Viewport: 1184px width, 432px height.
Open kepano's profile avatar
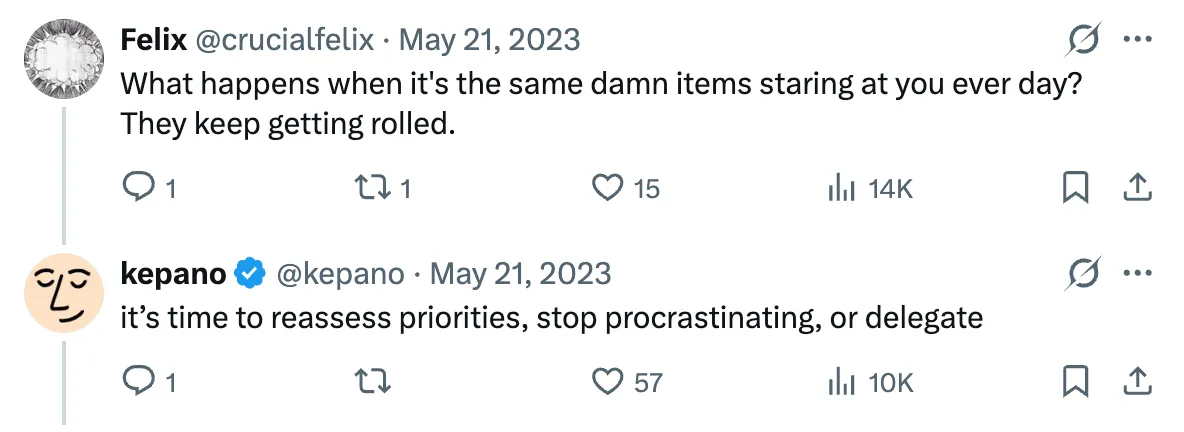click(x=63, y=293)
